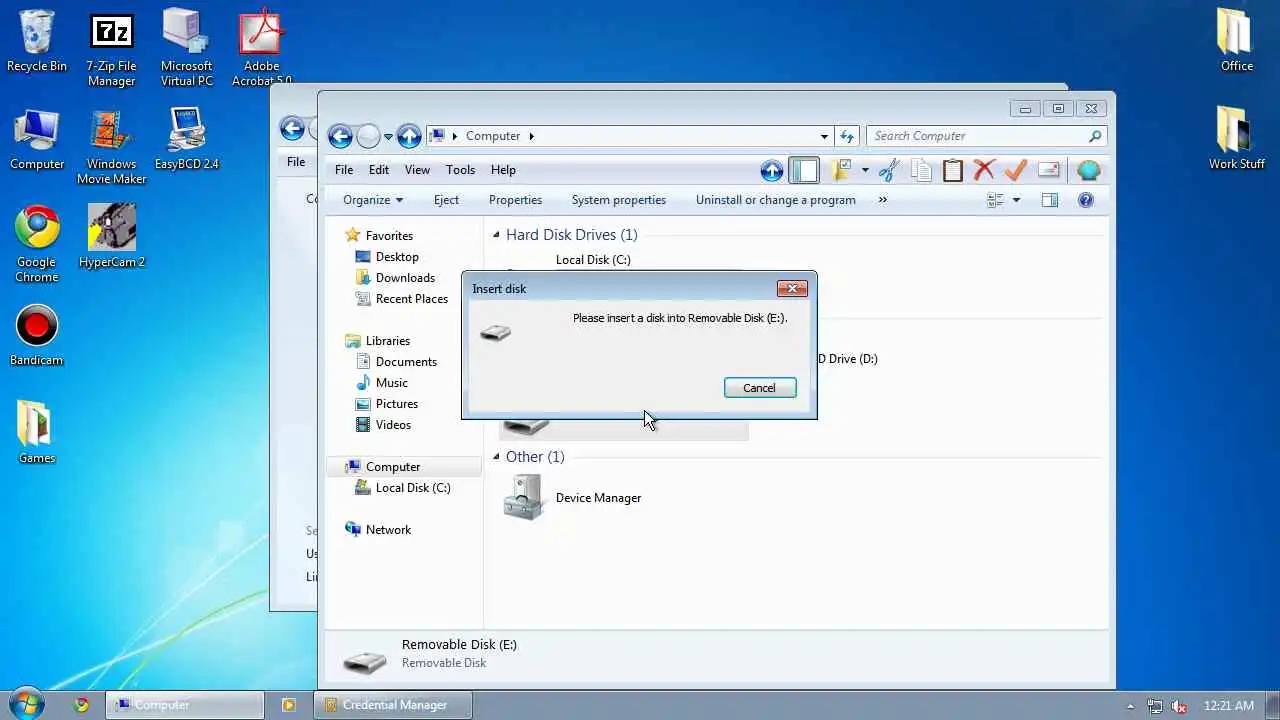
Task: Open the Organize dropdown
Action: [373, 200]
